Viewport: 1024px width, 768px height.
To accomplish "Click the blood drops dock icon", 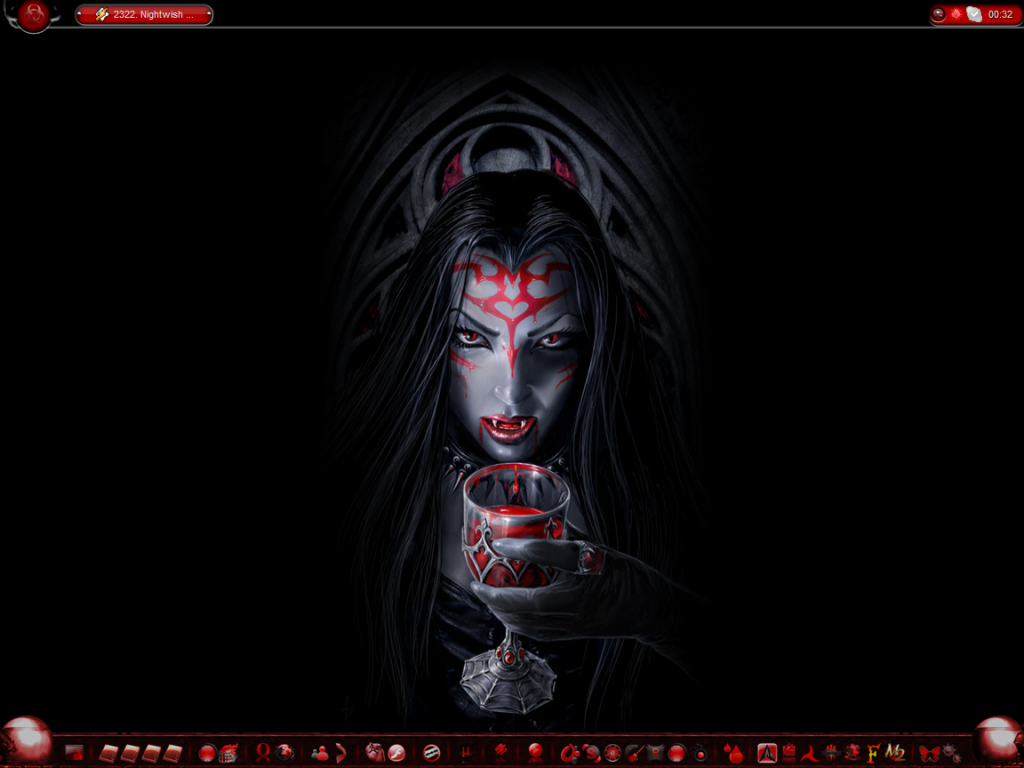I will 734,752.
